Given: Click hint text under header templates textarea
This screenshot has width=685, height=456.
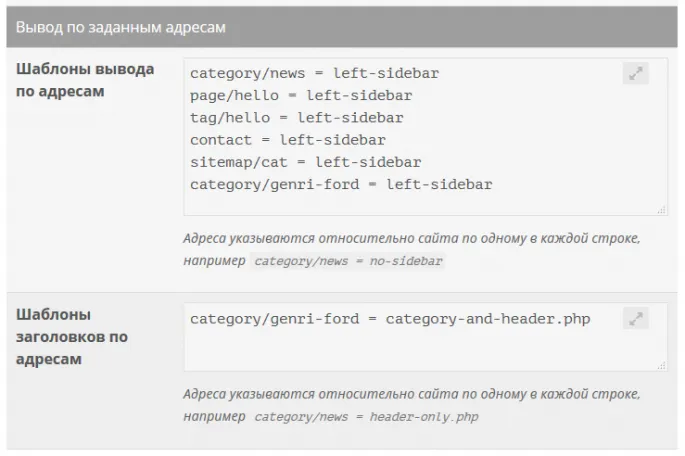Looking at the screenshot, I should 411,394.
